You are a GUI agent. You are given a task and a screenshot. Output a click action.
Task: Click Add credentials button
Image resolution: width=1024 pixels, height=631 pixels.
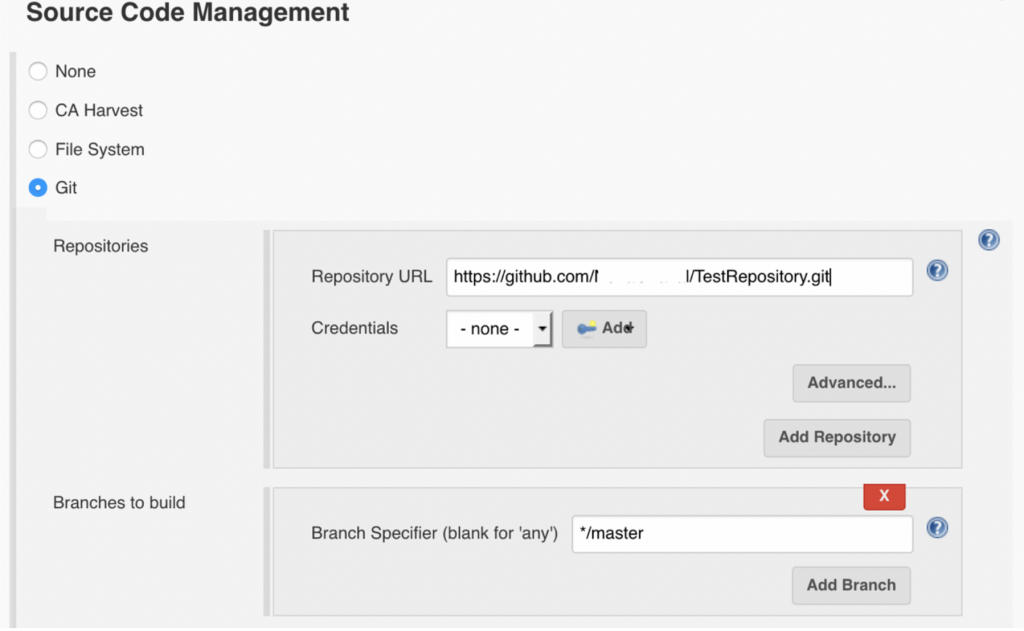[x=605, y=329]
